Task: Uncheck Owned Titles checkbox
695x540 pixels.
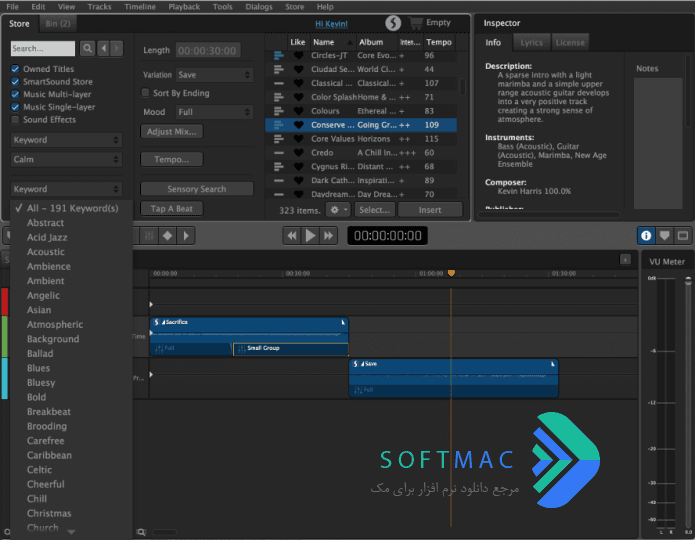Action: pos(15,69)
